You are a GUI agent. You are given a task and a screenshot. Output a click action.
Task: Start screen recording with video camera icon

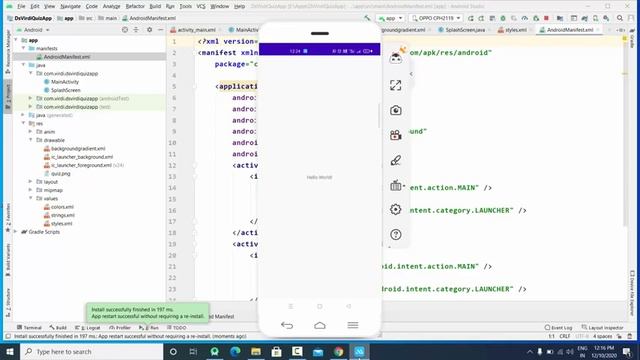396,135
